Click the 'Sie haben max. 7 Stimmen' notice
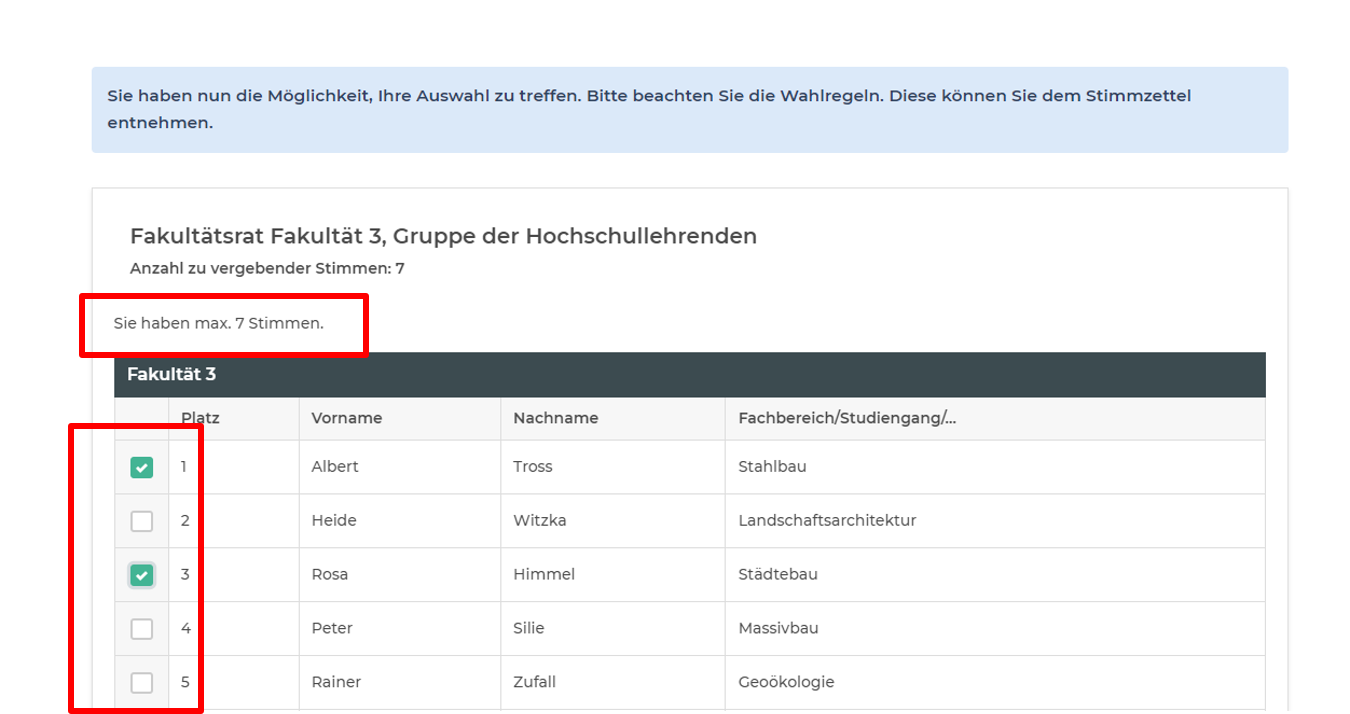 pyautogui.click(x=219, y=323)
